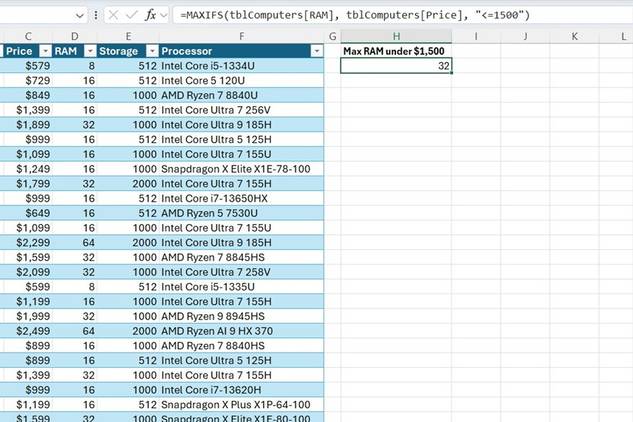Screen dimensions: 633x422
Task: Click into the MAXIFS formula input field
Action: point(402,15)
